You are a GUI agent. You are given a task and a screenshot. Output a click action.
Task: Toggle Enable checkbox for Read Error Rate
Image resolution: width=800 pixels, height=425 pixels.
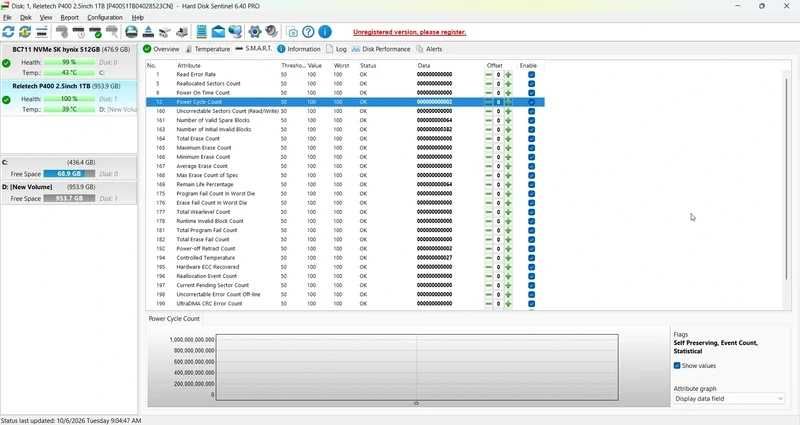(x=531, y=74)
